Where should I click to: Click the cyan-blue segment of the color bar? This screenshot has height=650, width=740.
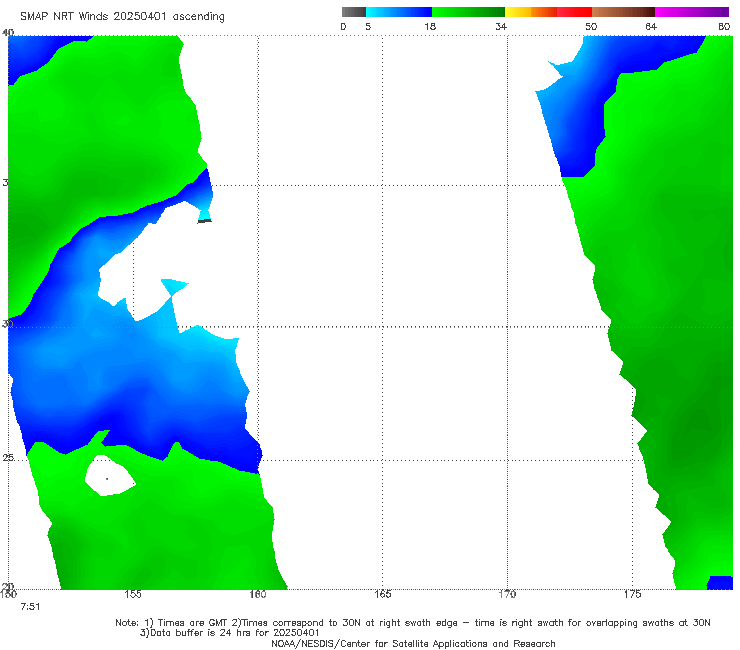pos(399,12)
